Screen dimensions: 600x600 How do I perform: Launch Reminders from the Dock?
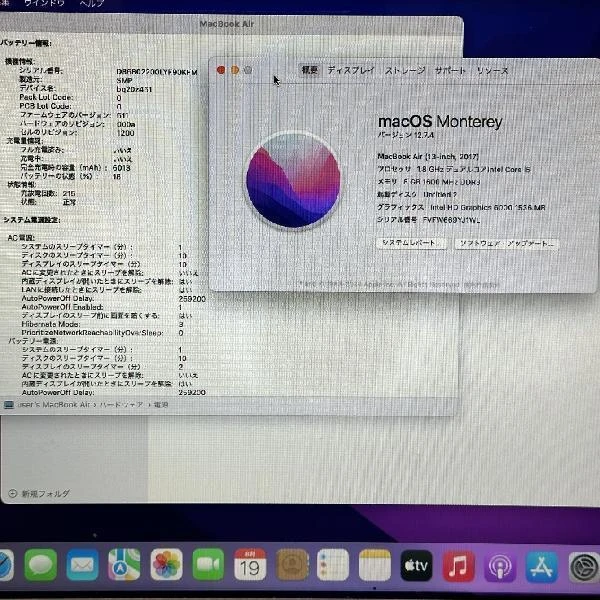(x=333, y=565)
